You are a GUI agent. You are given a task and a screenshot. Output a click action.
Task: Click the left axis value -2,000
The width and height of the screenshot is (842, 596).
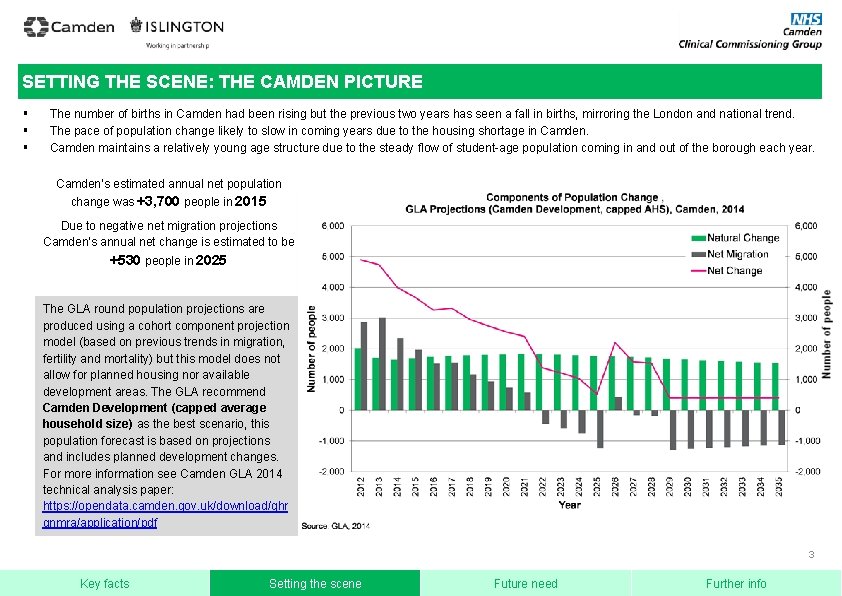pyautogui.click(x=332, y=471)
